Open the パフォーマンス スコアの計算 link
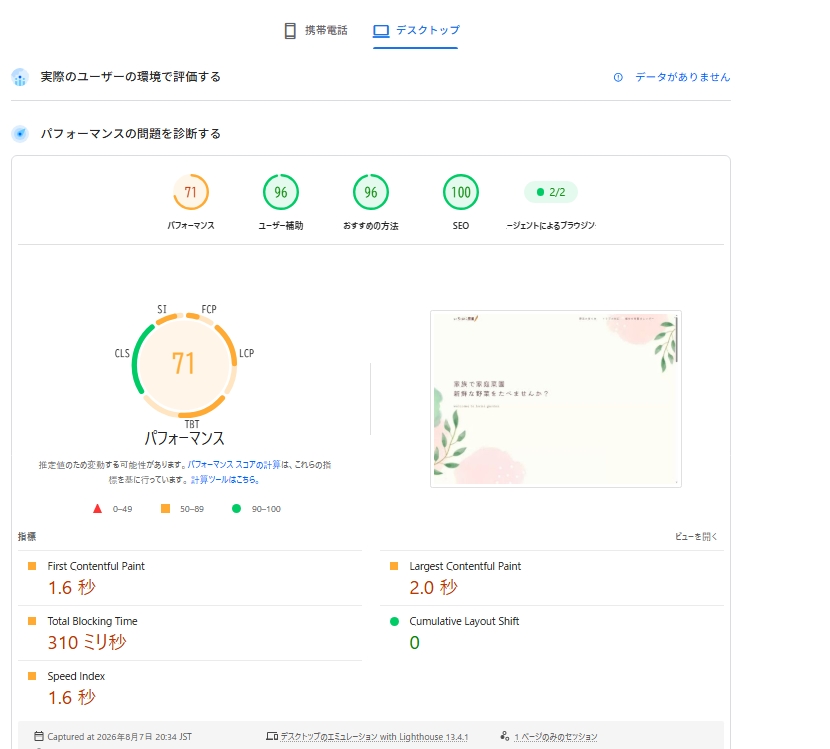The width and height of the screenshot is (830, 749). pyautogui.click(x=234, y=465)
